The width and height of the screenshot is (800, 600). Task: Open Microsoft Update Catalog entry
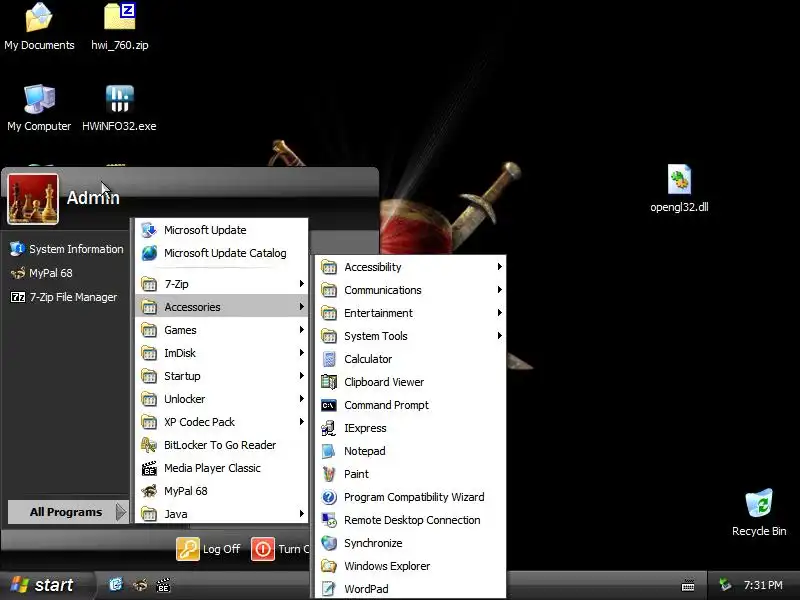[221, 253]
